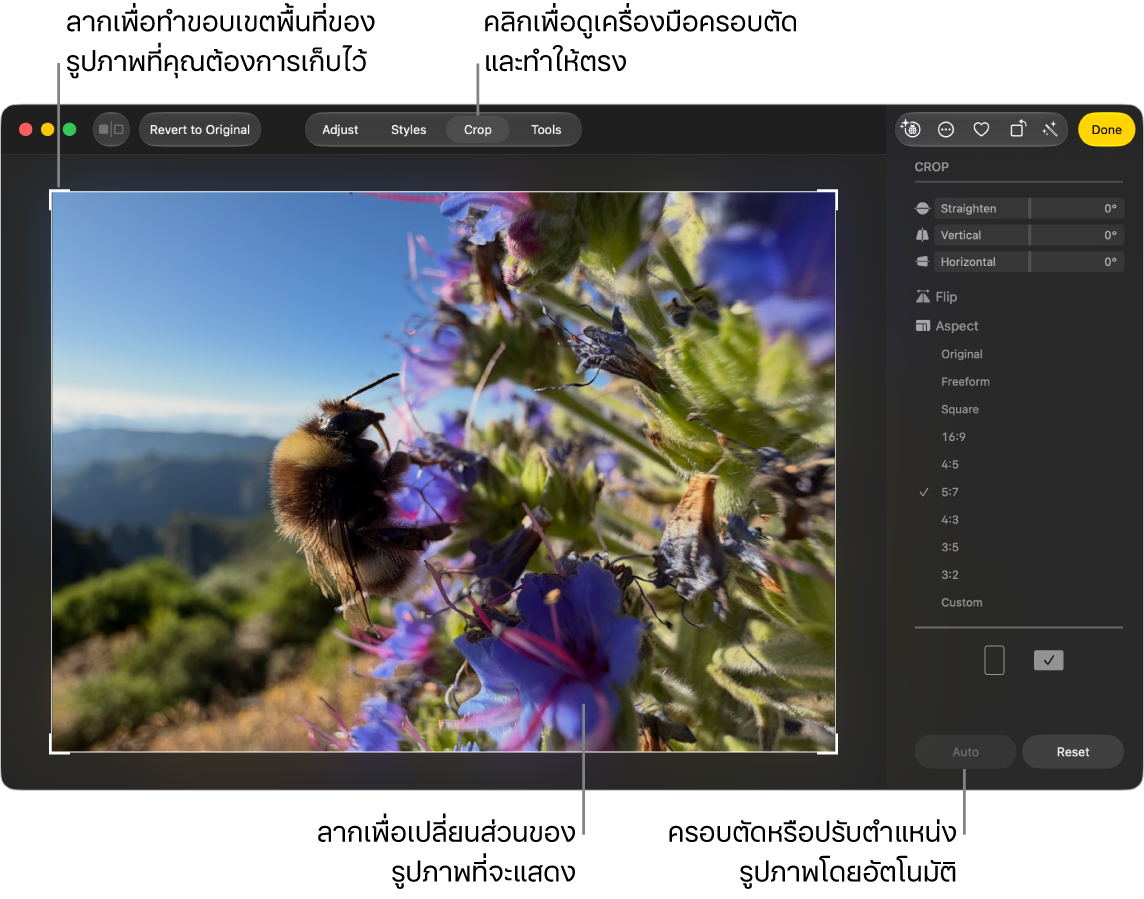Set aspect ratio to 16:9
The image size is (1144, 899).
pyautogui.click(x=953, y=437)
